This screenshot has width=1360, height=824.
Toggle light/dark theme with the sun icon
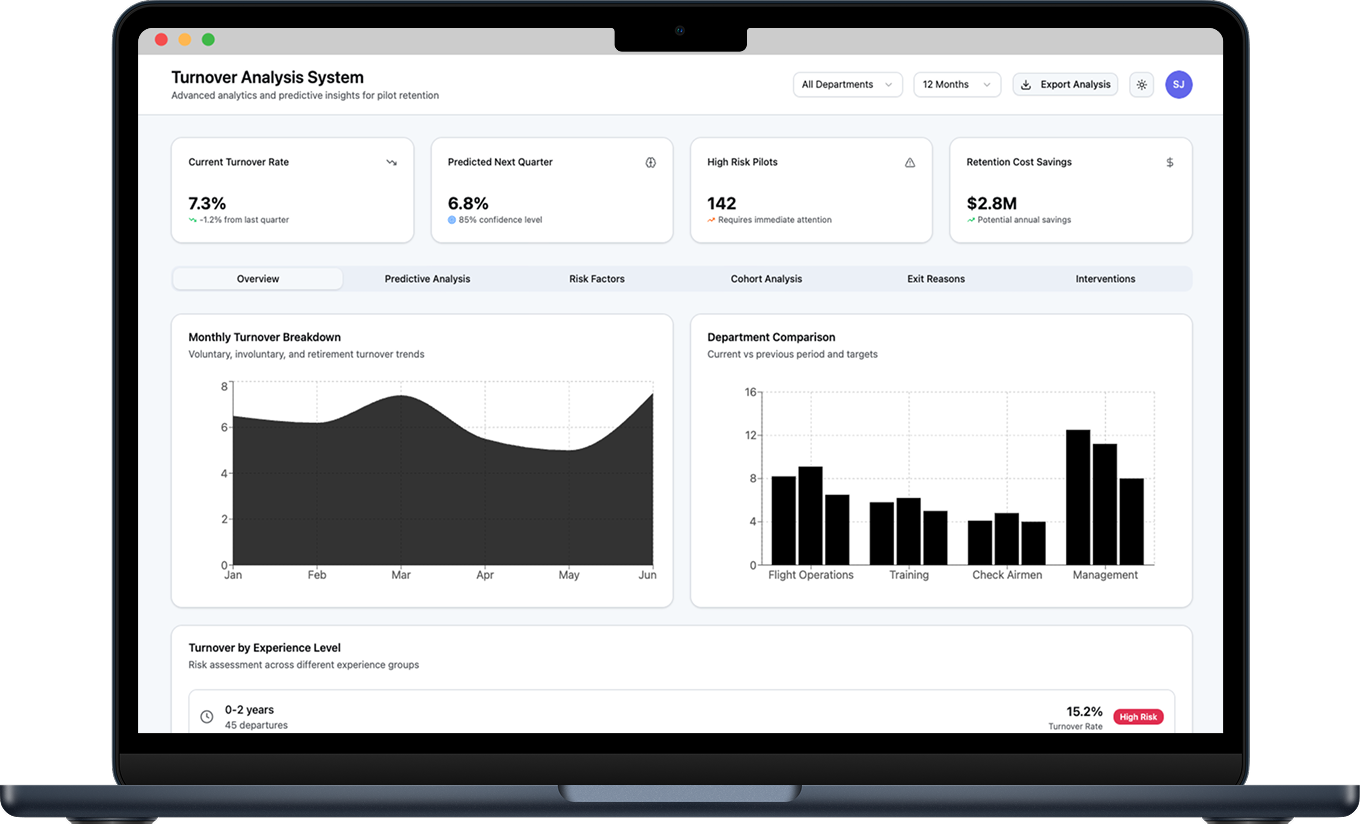(x=1141, y=84)
